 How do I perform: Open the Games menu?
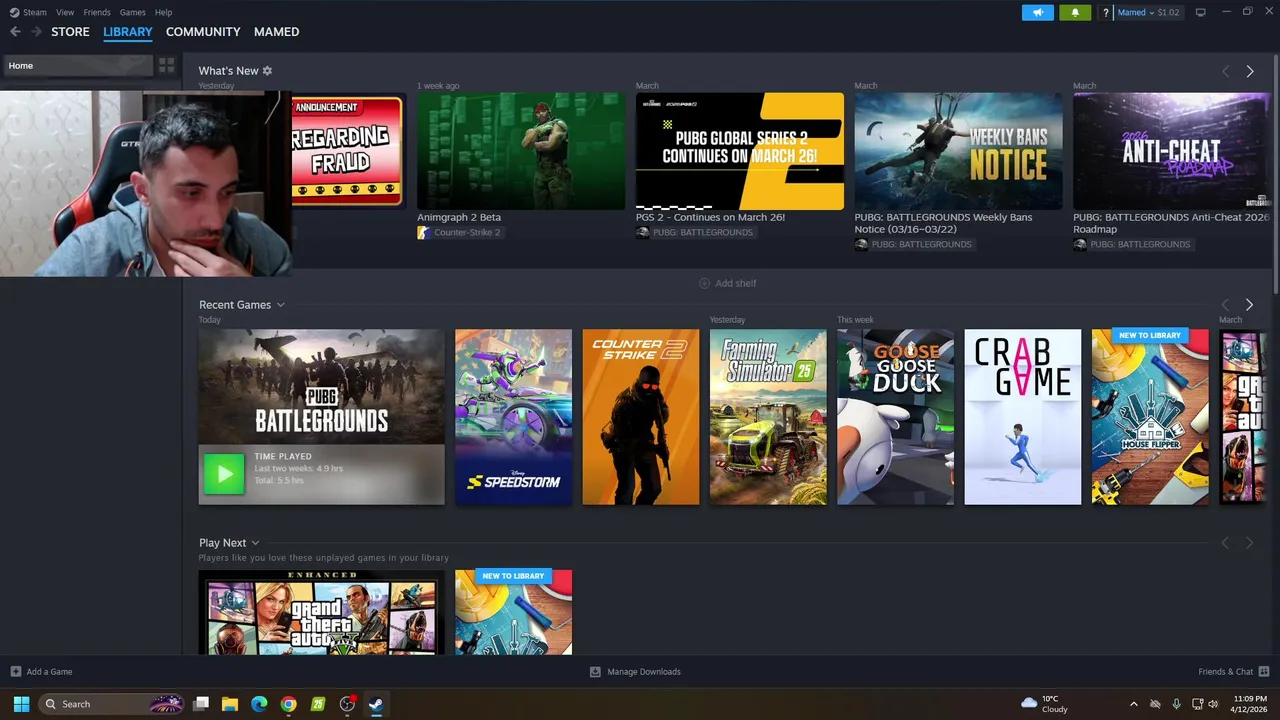click(132, 12)
